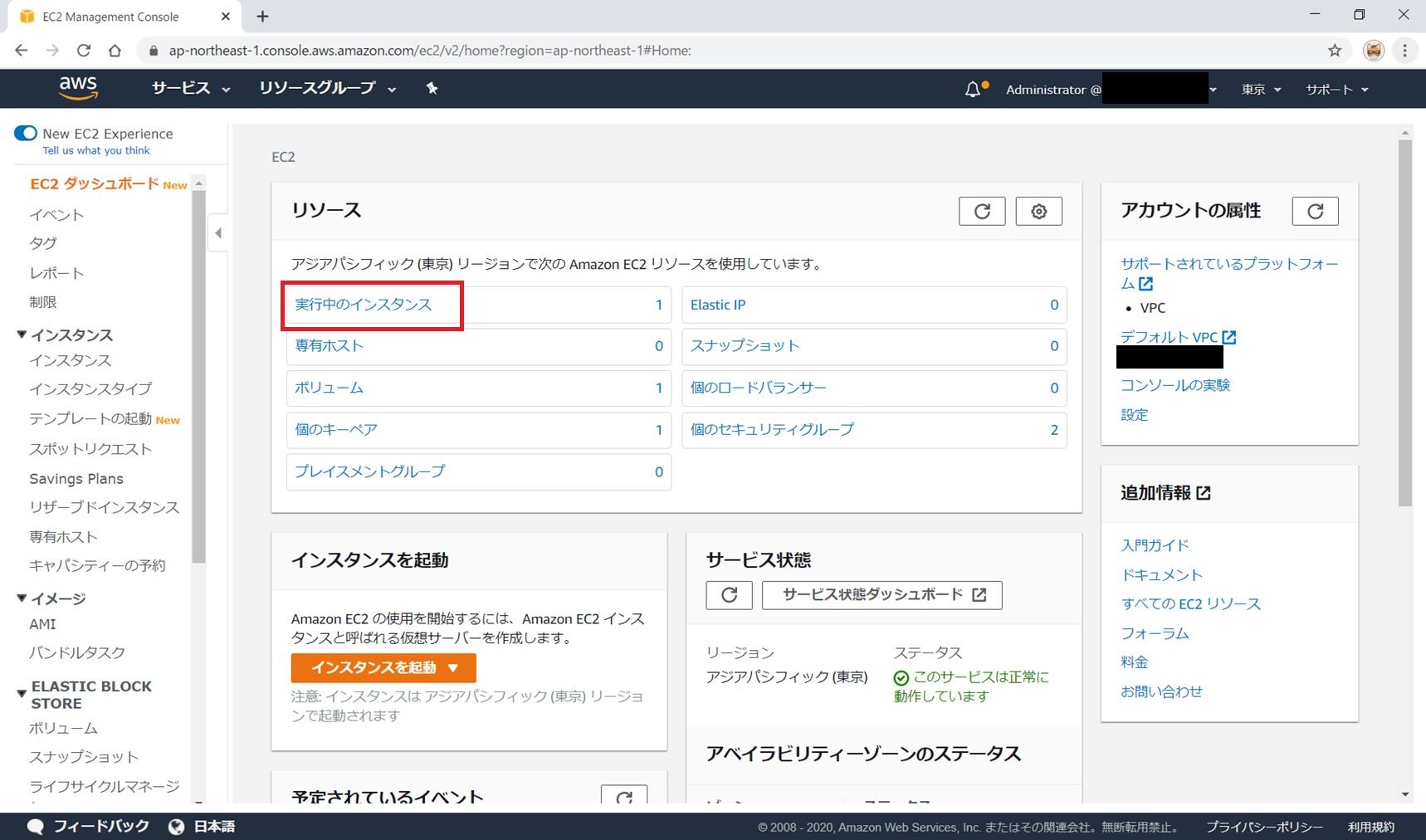
Task: Open タグ in the sidebar
Action: (x=43, y=243)
